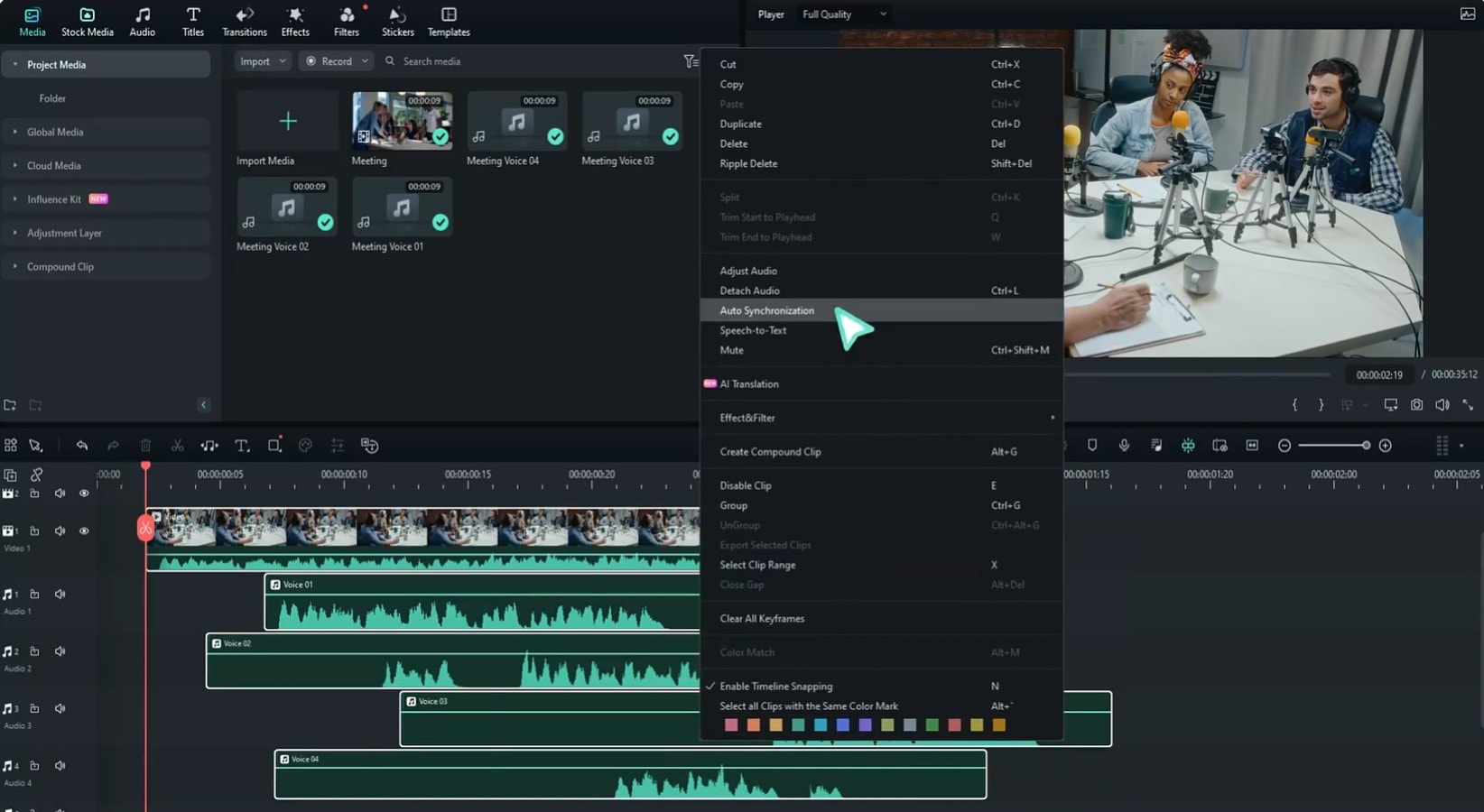This screenshot has height=812, width=1484.
Task: Open the Filters tab
Action: tap(347, 22)
